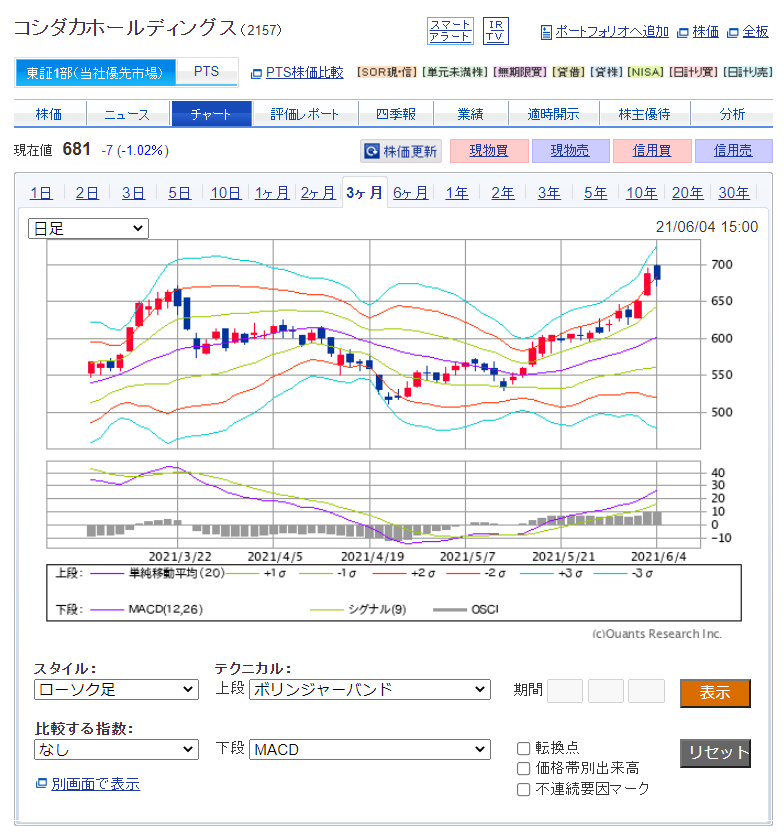
Task: Open the 全板 link
Action: [x=755, y=32]
